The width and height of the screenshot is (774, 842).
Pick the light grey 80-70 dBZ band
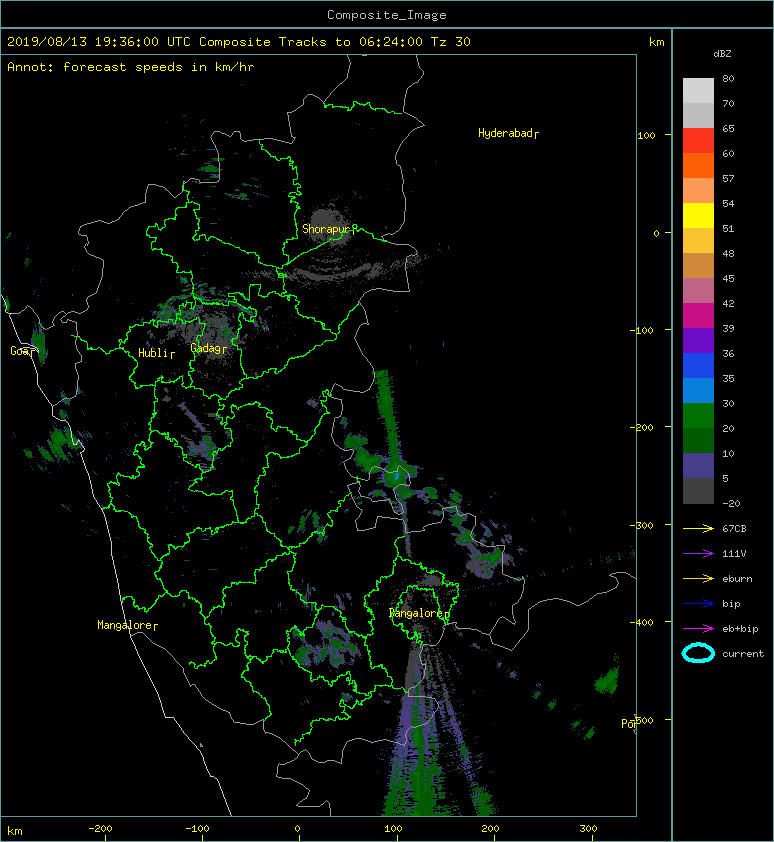click(x=698, y=91)
